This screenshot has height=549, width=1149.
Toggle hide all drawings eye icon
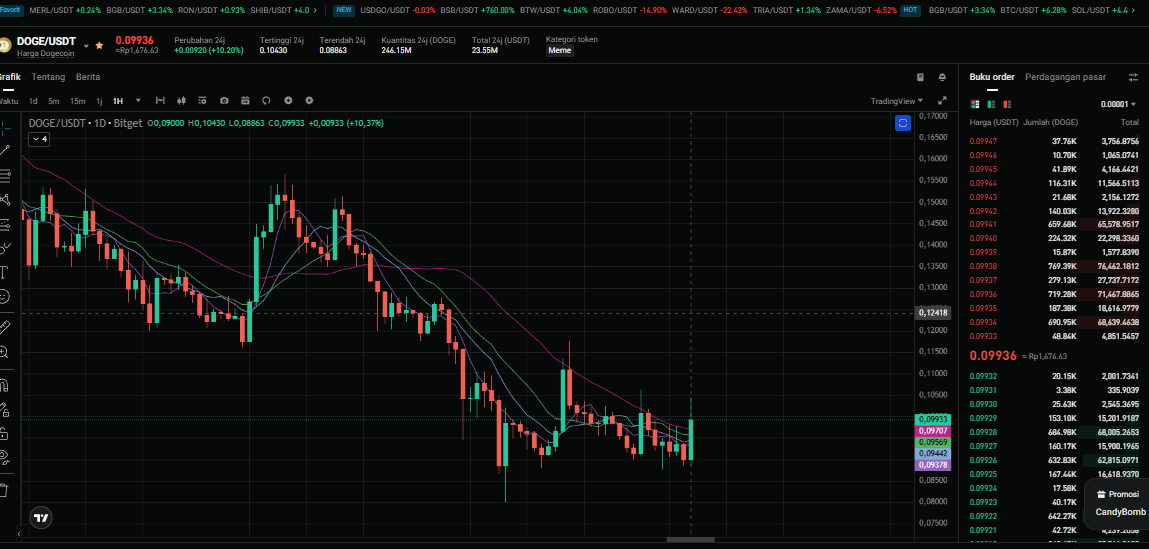click(x=5, y=457)
